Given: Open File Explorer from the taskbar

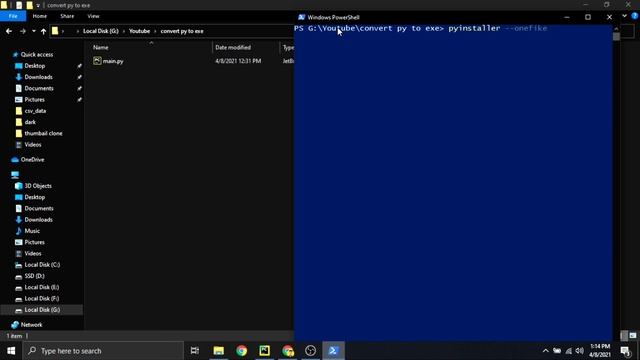Looking at the screenshot, I should tap(218, 351).
